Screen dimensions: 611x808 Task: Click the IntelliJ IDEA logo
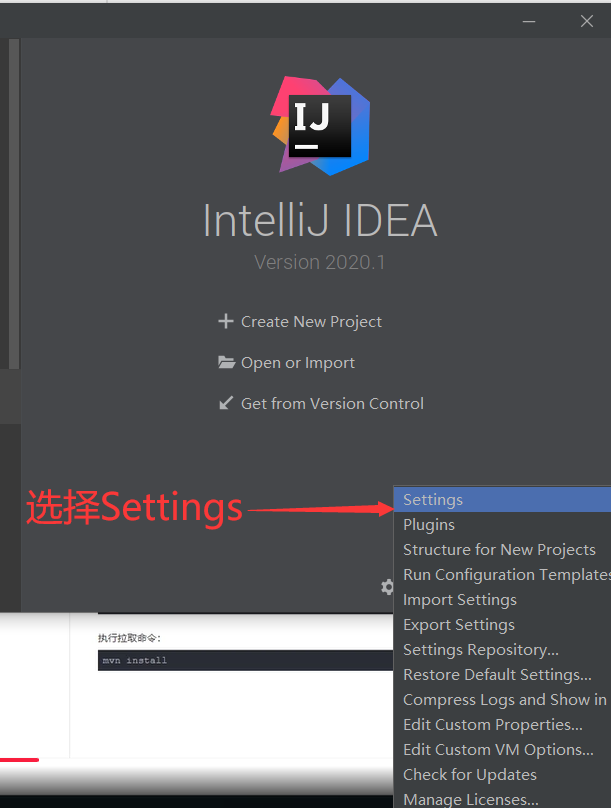coord(320,126)
